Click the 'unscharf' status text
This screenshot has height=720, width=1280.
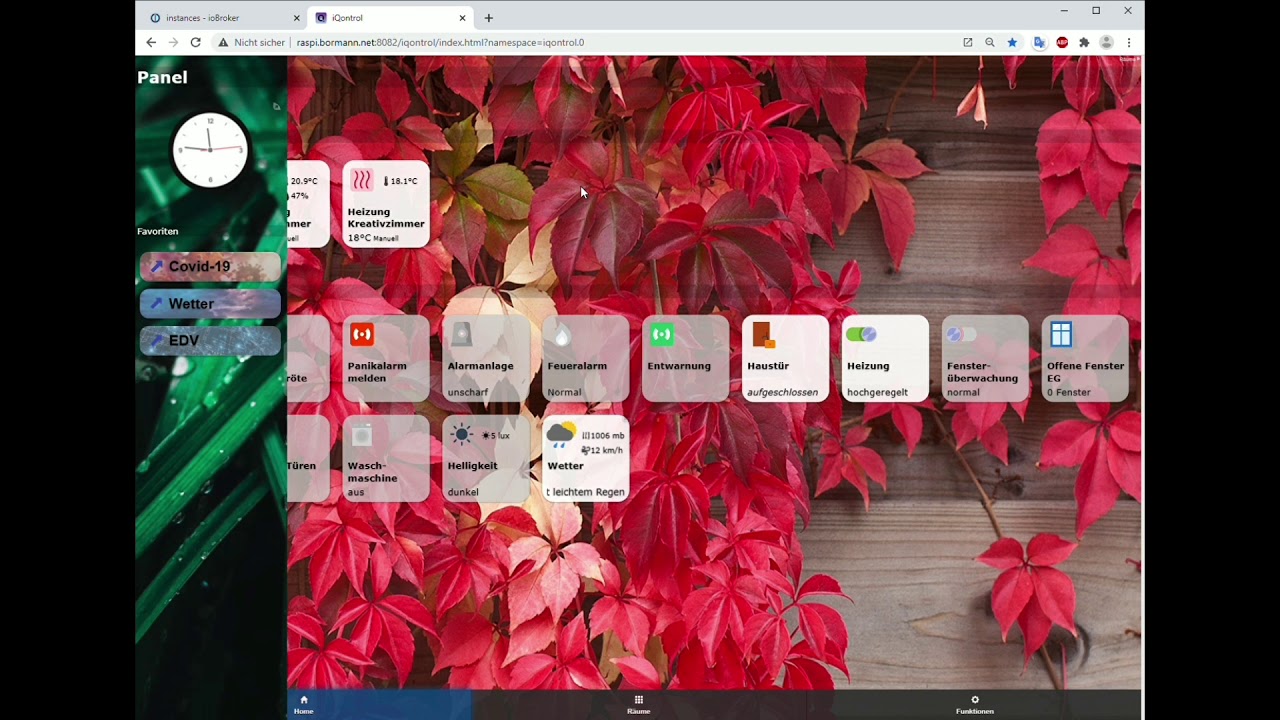[x=468, y=392]
